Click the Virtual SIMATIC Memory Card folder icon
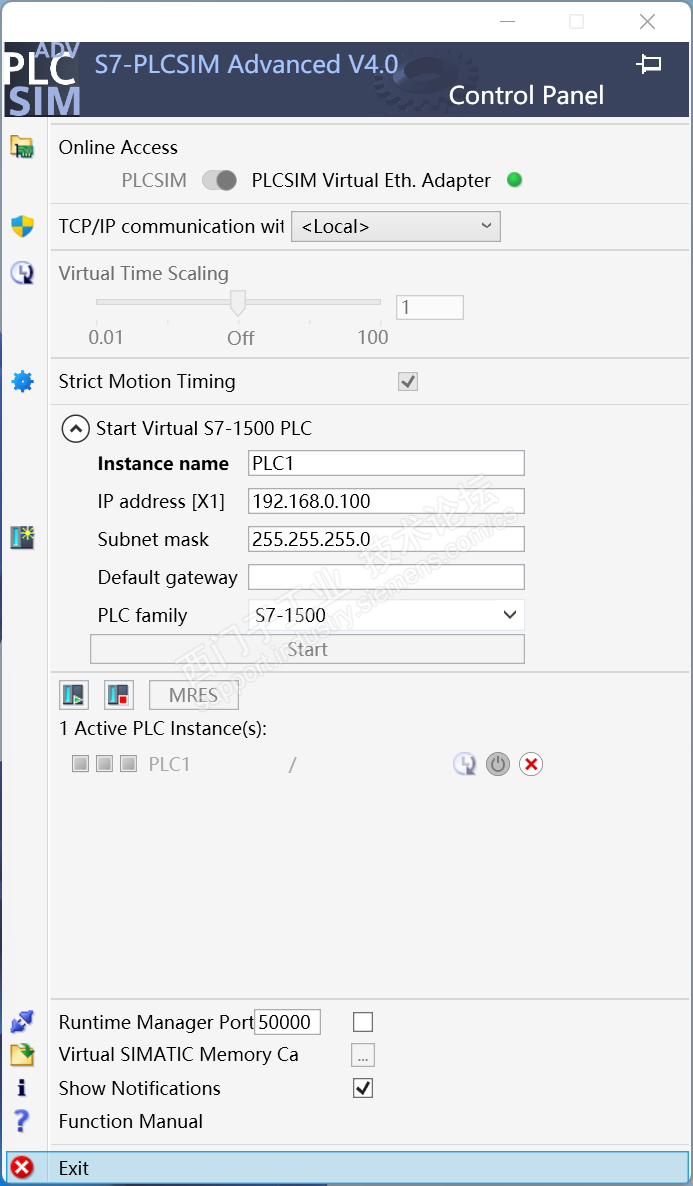 pyautogui.click(x=22, y=1054)
